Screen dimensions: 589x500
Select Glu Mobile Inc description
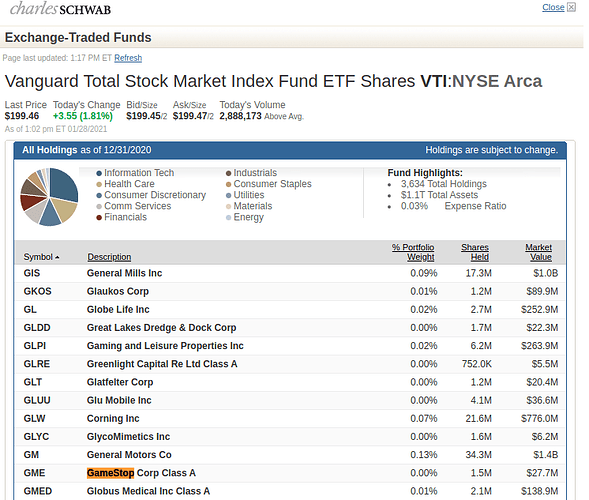119,400
